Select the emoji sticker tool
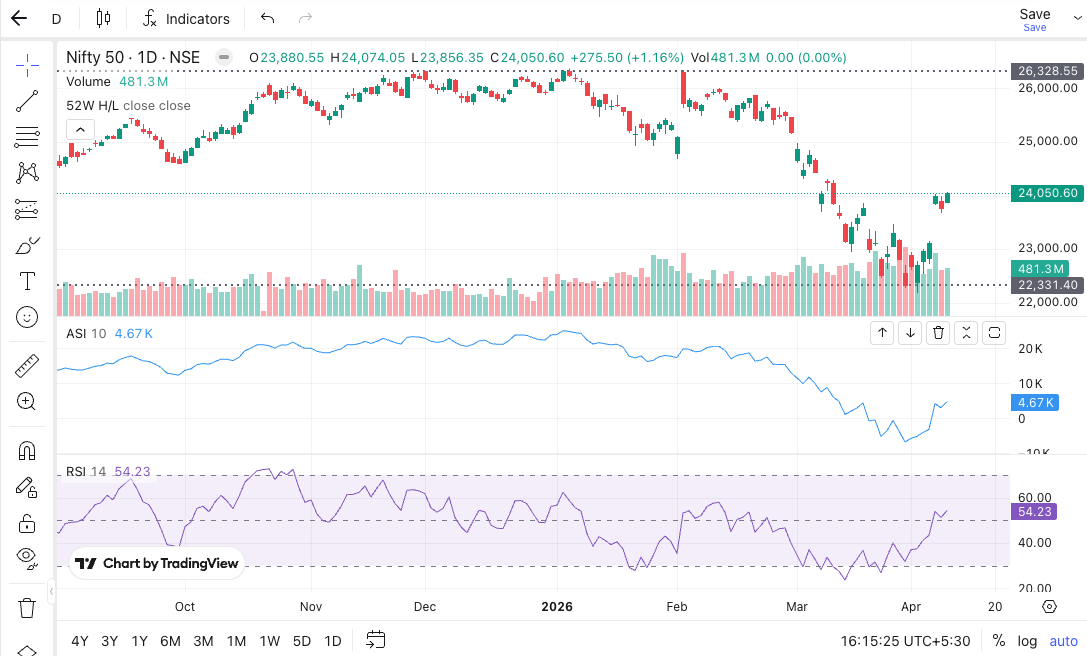This screenshot has width=1087, height=656. [x=27, y=317]
